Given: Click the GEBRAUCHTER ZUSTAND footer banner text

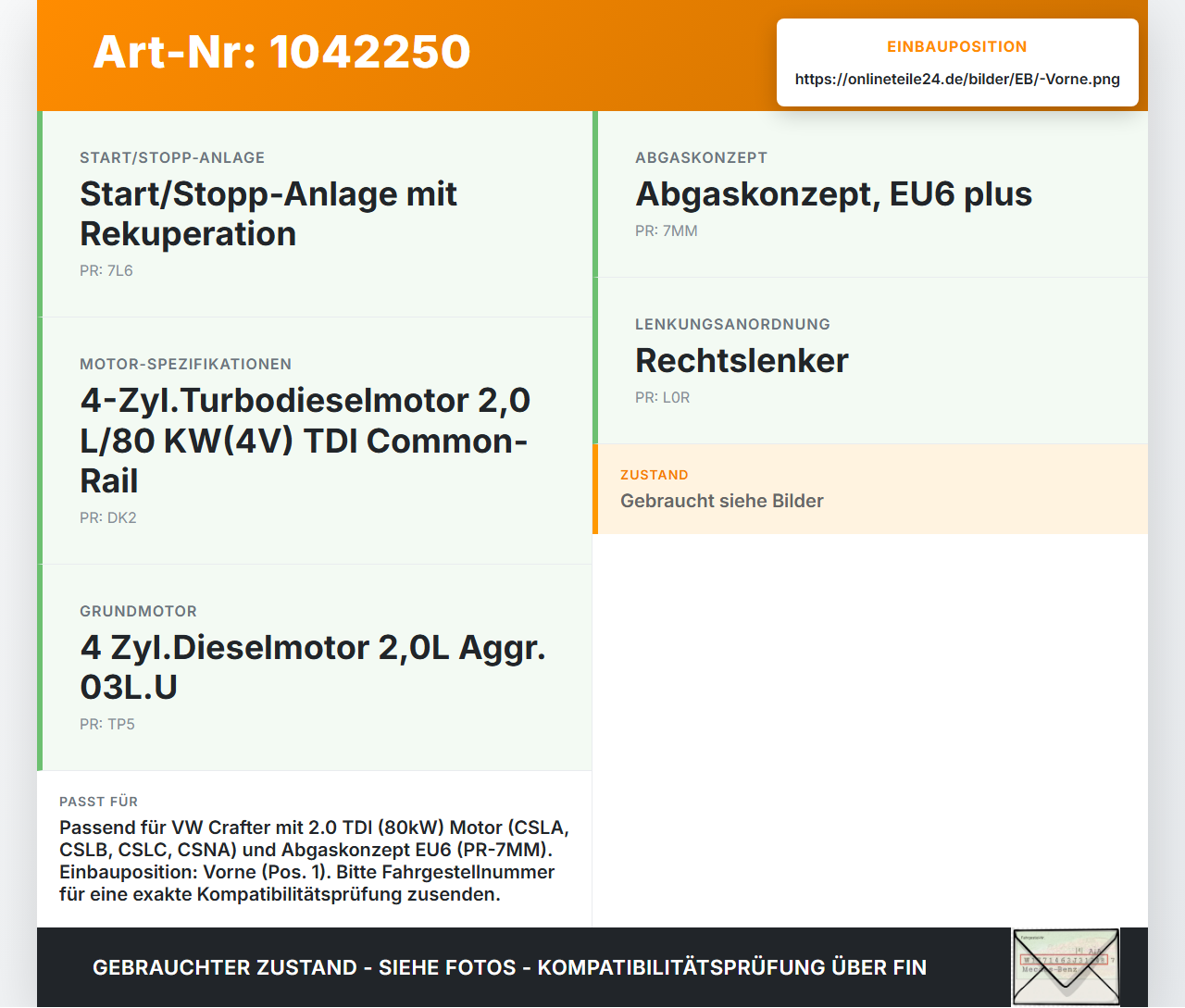Looking at the screenshot, I should click(x=509, y=967).
